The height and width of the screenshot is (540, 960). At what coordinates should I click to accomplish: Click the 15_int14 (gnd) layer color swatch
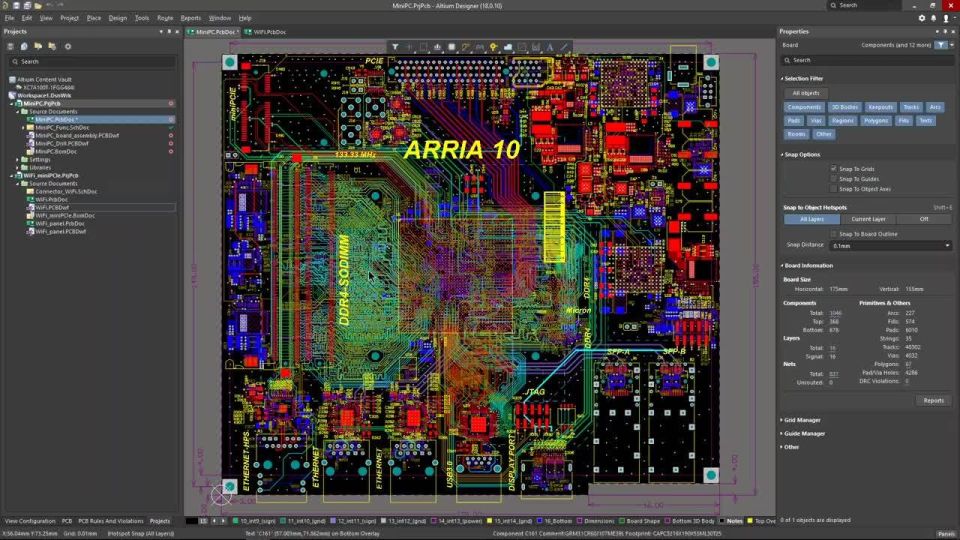489,521
